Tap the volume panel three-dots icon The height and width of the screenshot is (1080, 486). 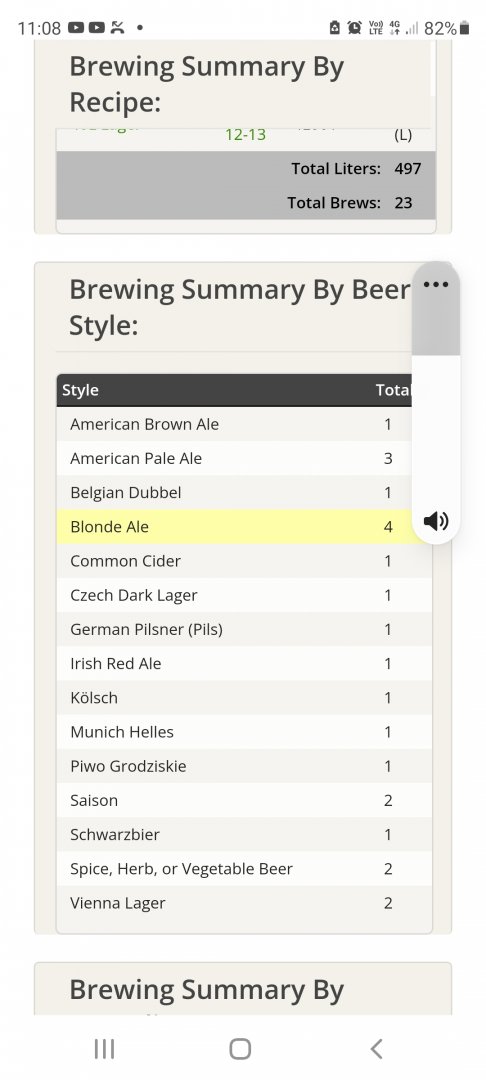click(436, 284)
